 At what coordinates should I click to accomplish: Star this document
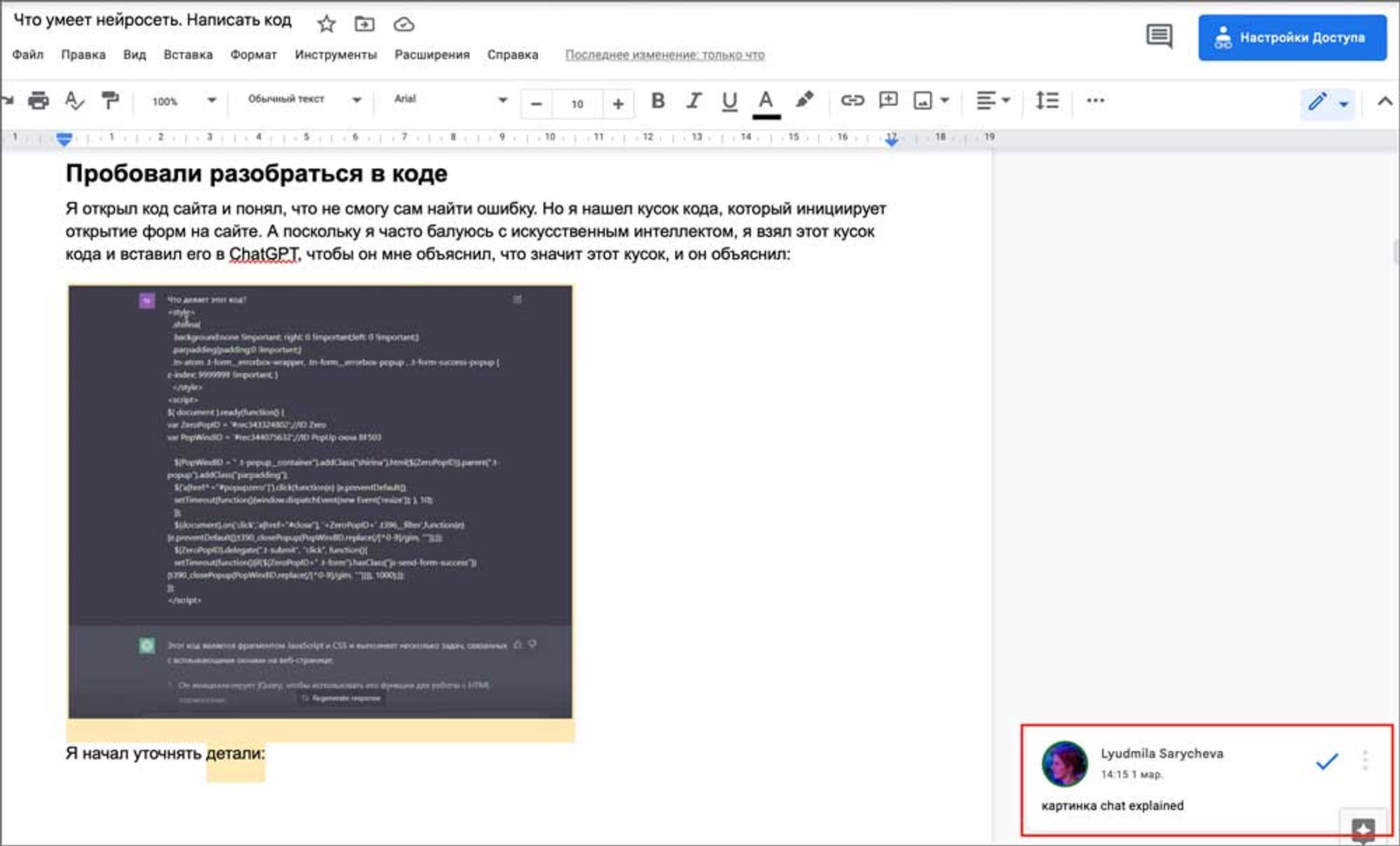click(326, 24)
